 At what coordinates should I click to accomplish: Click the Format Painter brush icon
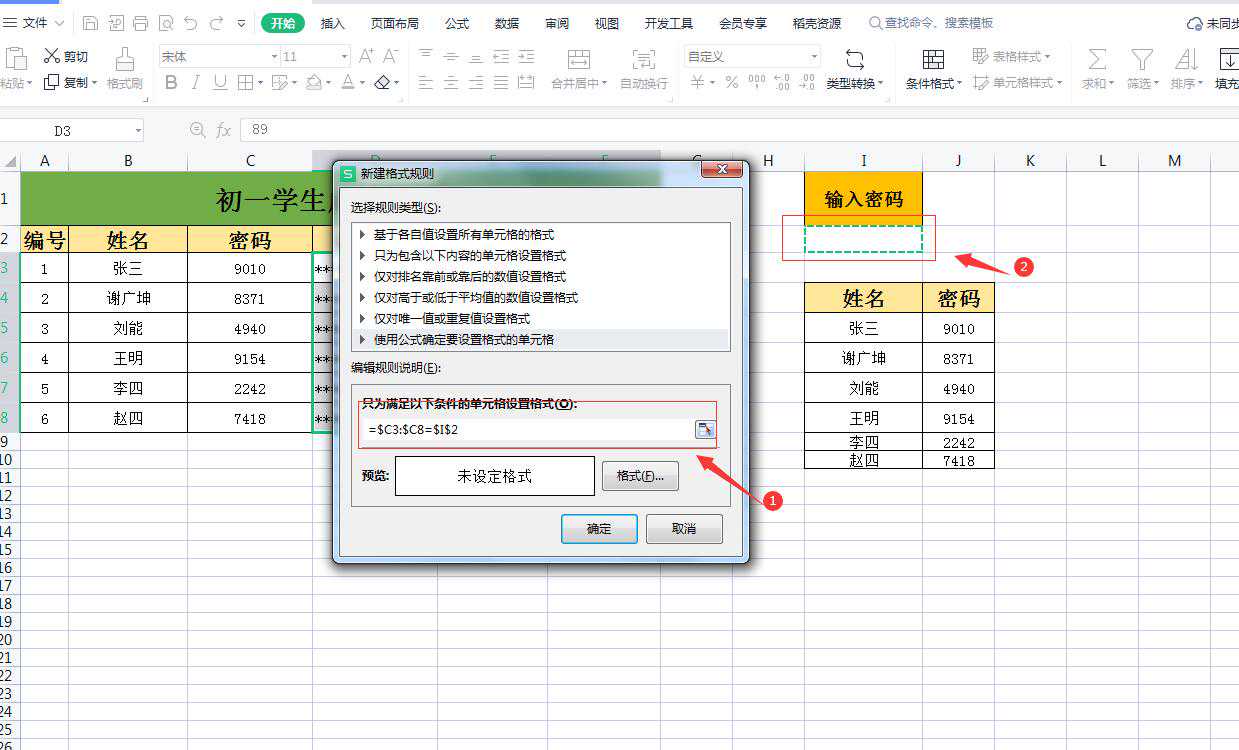click(x=124, y=59)
